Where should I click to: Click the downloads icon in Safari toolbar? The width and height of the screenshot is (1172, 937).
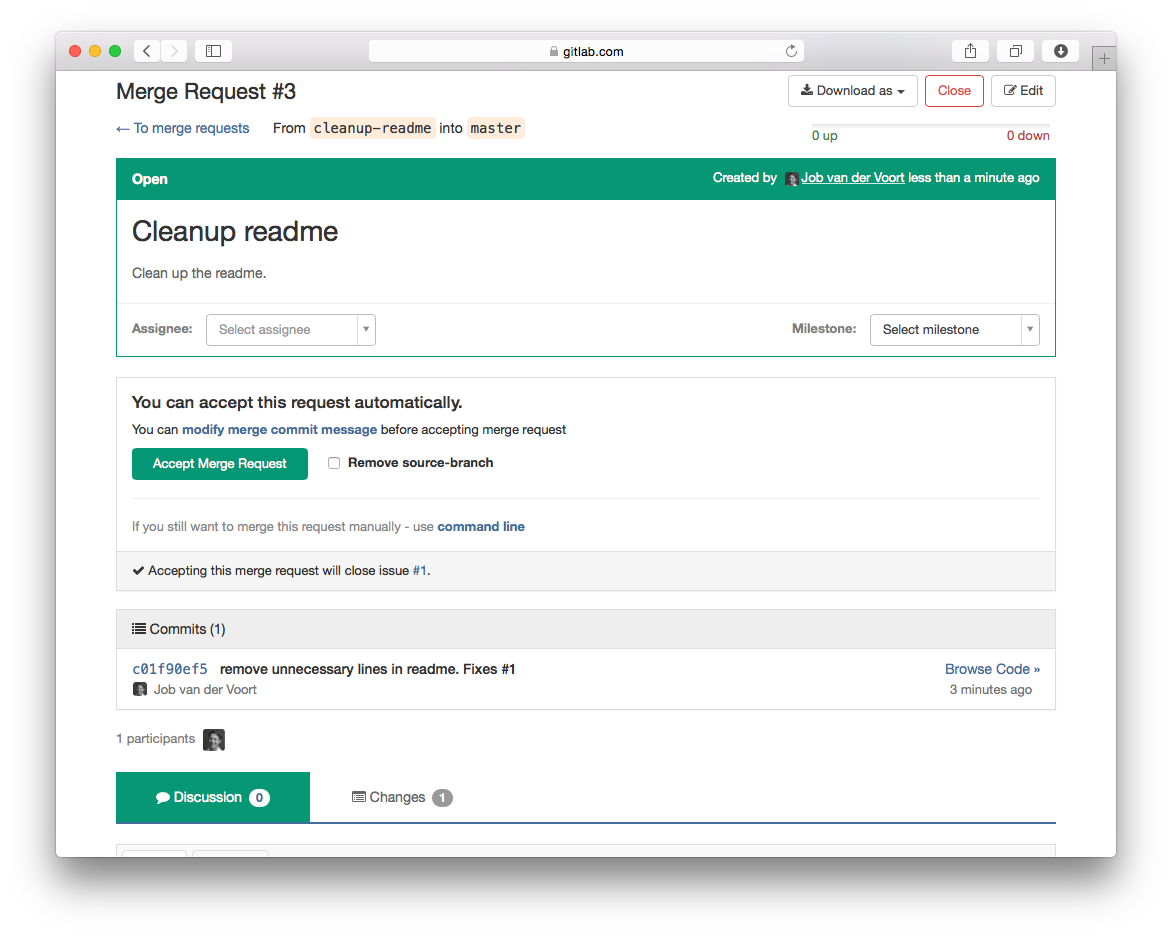(1060, 50)
